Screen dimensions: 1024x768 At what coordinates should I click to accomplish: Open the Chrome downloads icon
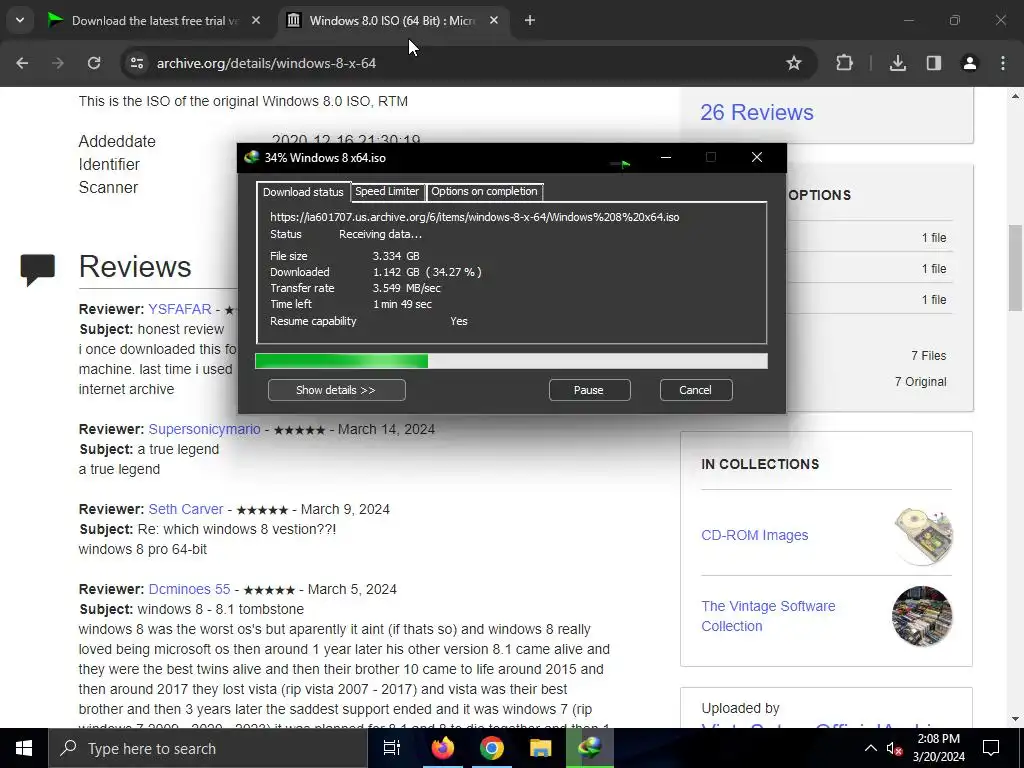click(x=898, y=63)
